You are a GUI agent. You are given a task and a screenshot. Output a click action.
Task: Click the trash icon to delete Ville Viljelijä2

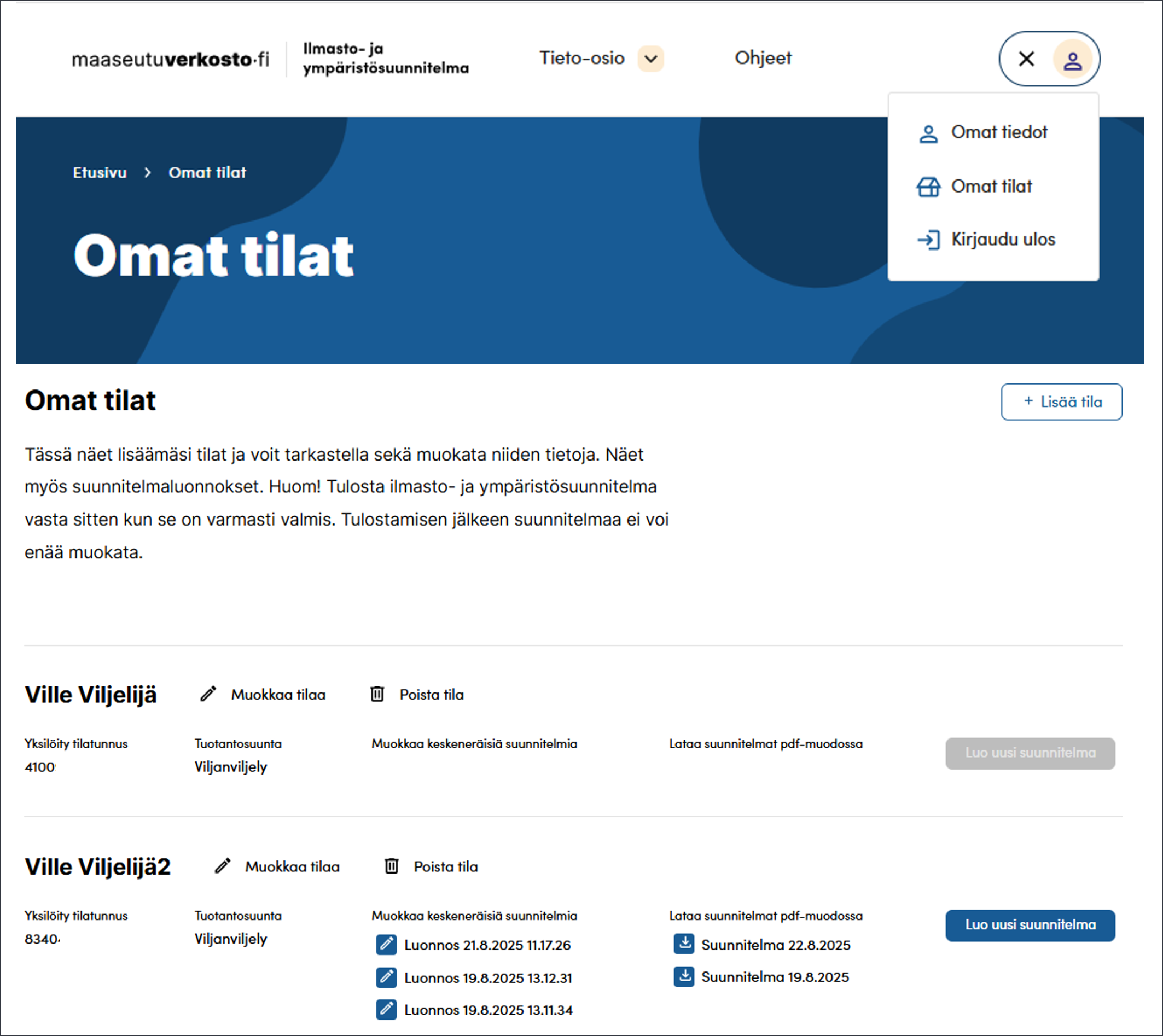[x=391, y=866]
